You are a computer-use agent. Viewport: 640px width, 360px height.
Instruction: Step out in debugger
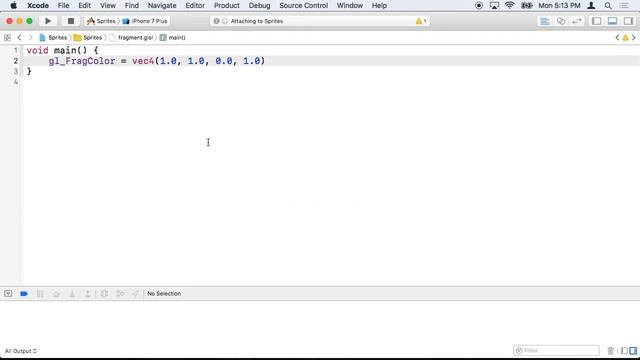coord(87,293)
